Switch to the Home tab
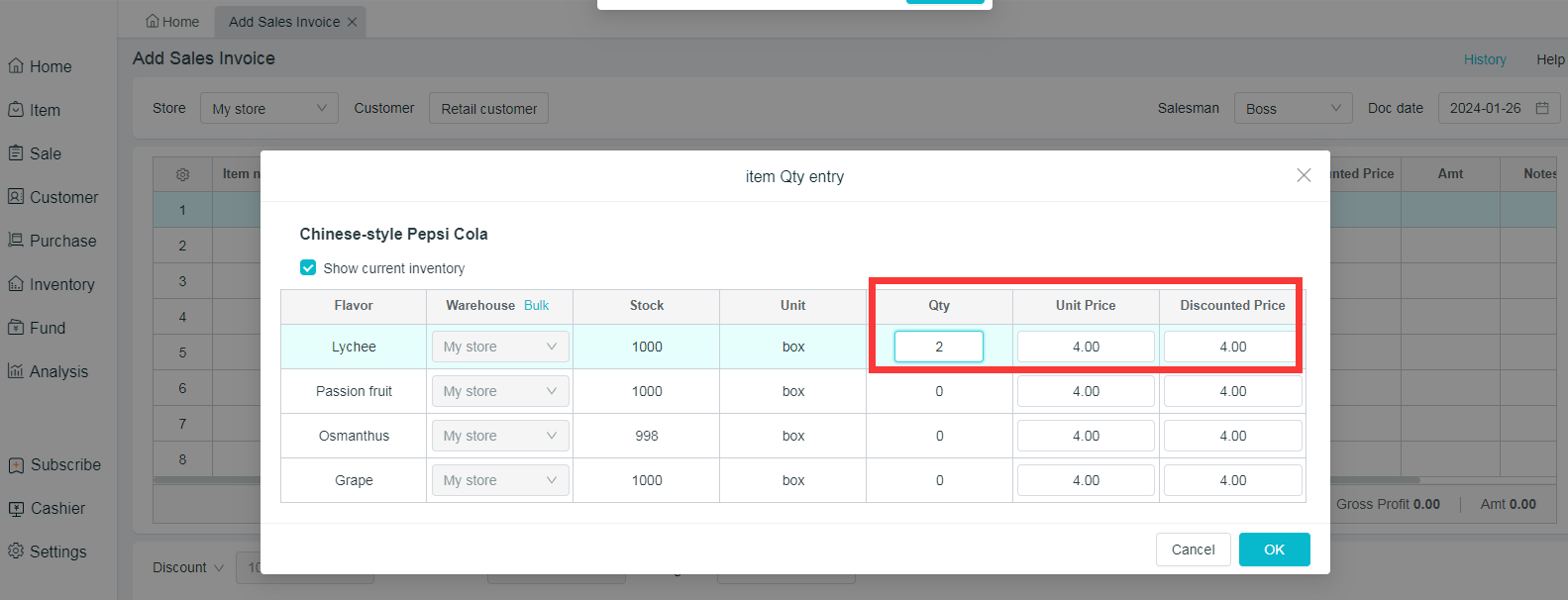The image size is (1568, 600). tap(172, 22)
